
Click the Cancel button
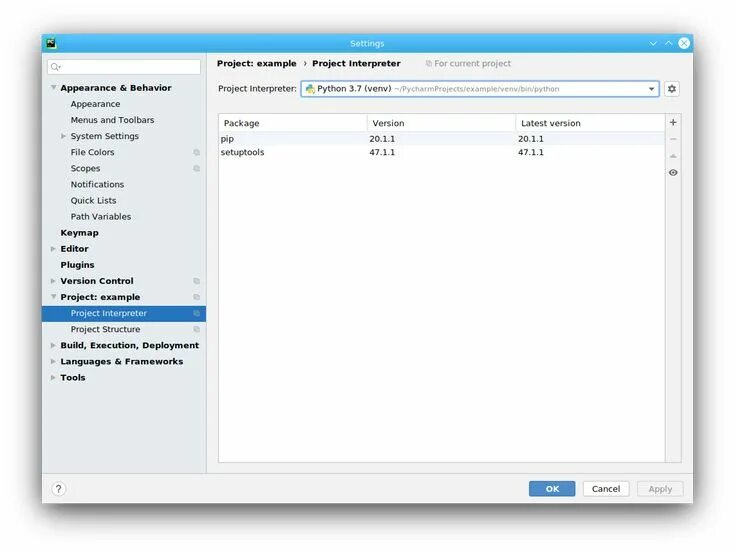606,489
